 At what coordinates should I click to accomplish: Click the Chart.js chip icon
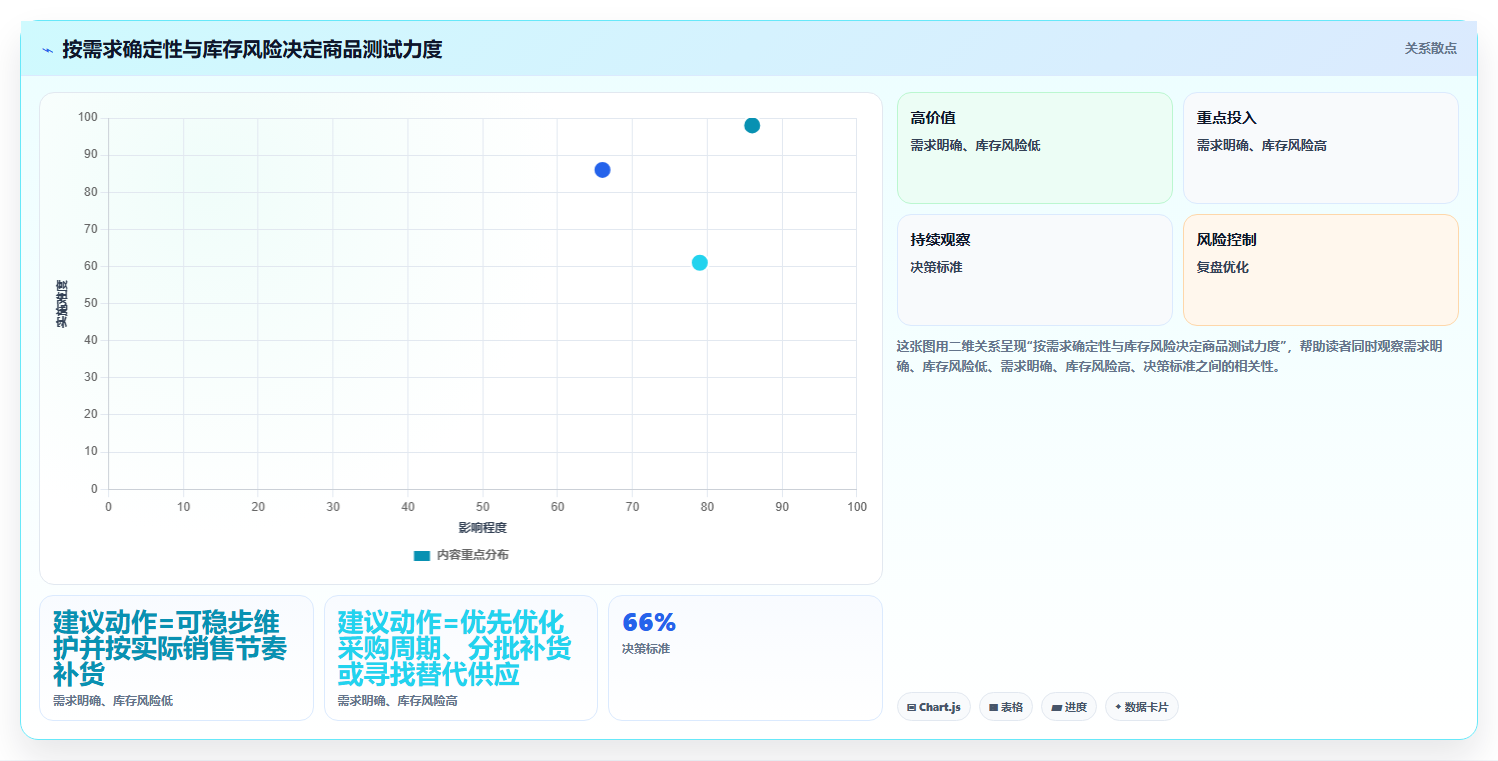(x=911, y=708)
